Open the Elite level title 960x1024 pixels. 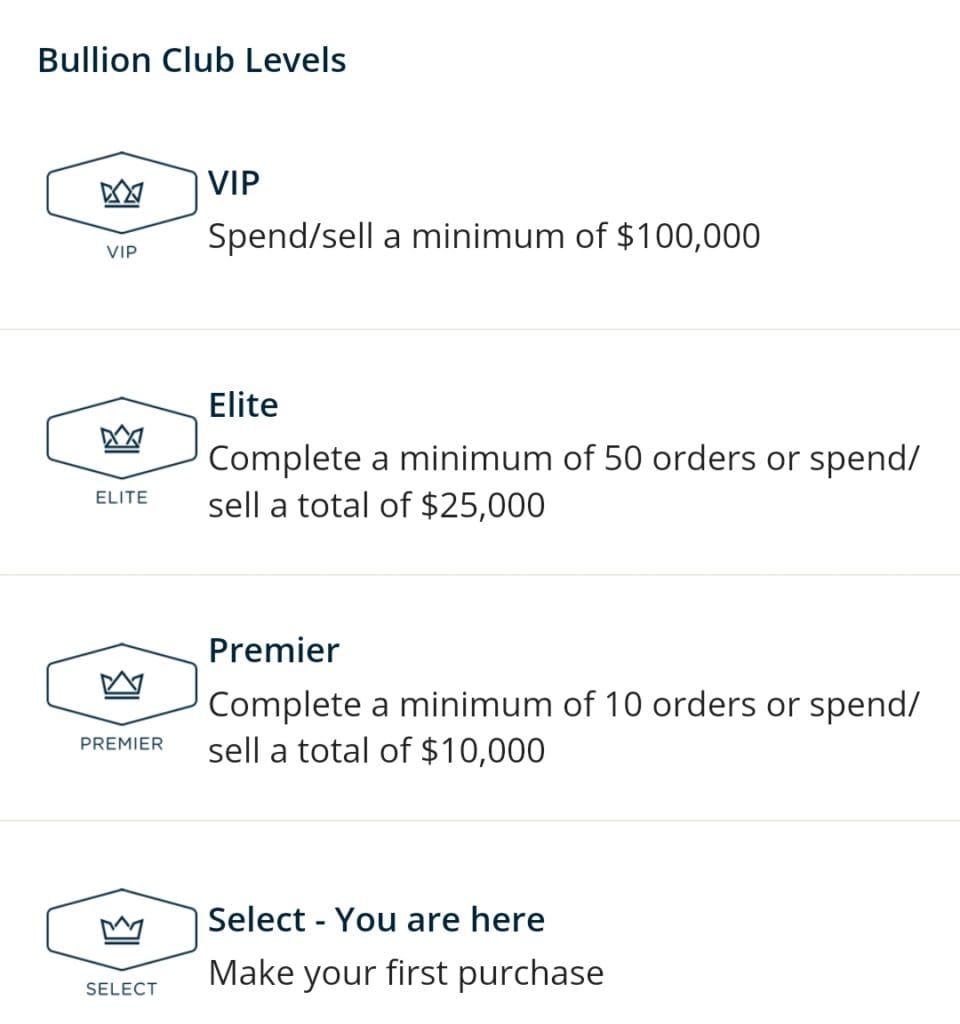point(243,405)
